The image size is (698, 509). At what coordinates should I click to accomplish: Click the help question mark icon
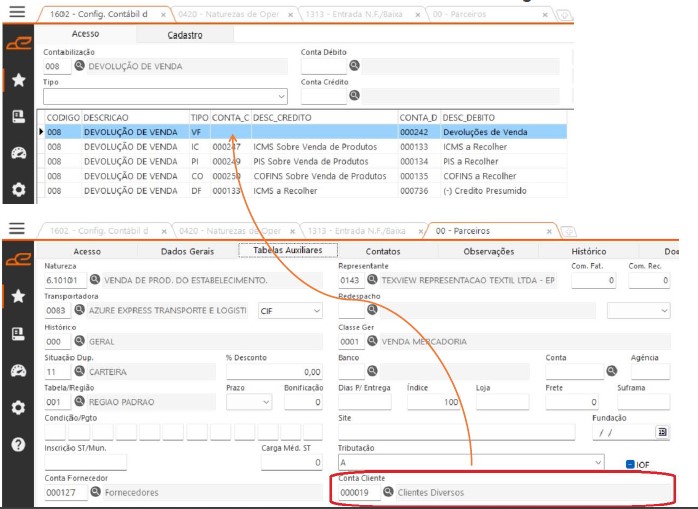pos(17,445)
